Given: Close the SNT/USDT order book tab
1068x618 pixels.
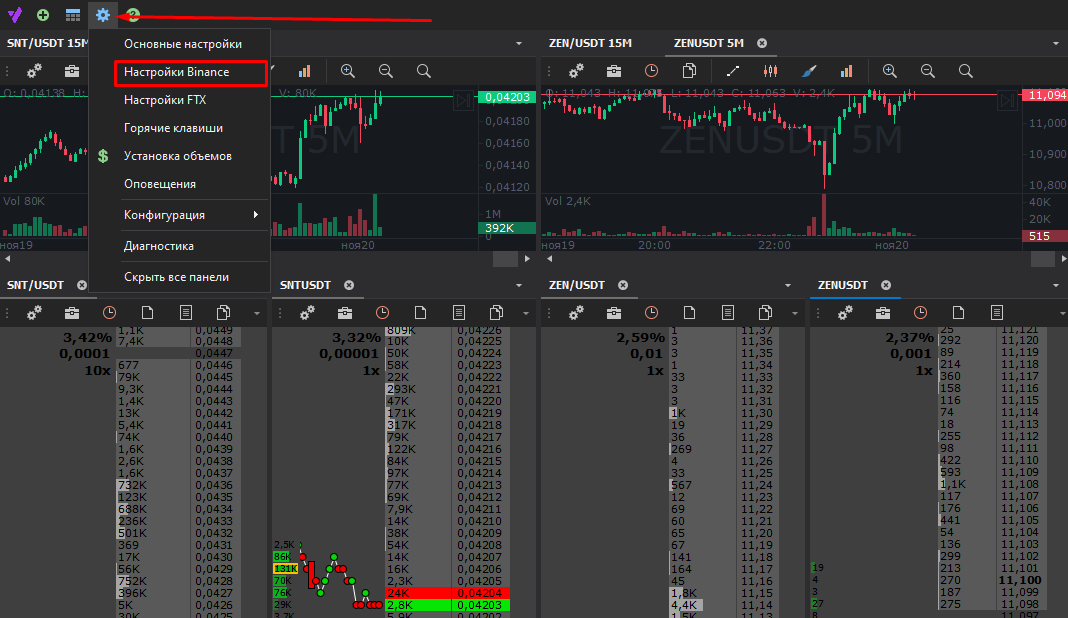Looking at the screenshot, I should [82, 285].
